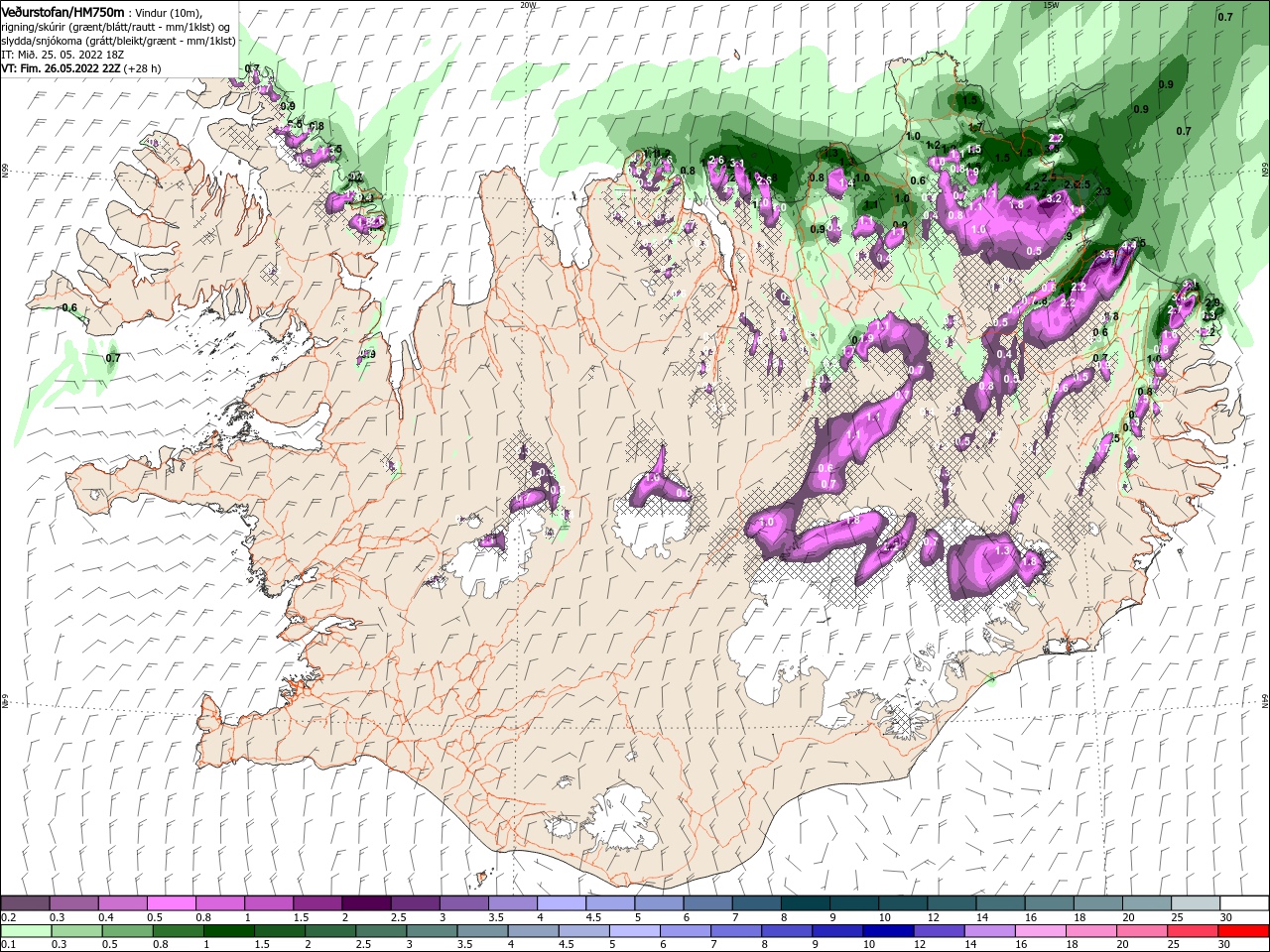The height and width of the screenshot is (952, 1270).
Task: Pick the dark purple snow swatch 2–2.5
Action: click(x=367, y=903)
